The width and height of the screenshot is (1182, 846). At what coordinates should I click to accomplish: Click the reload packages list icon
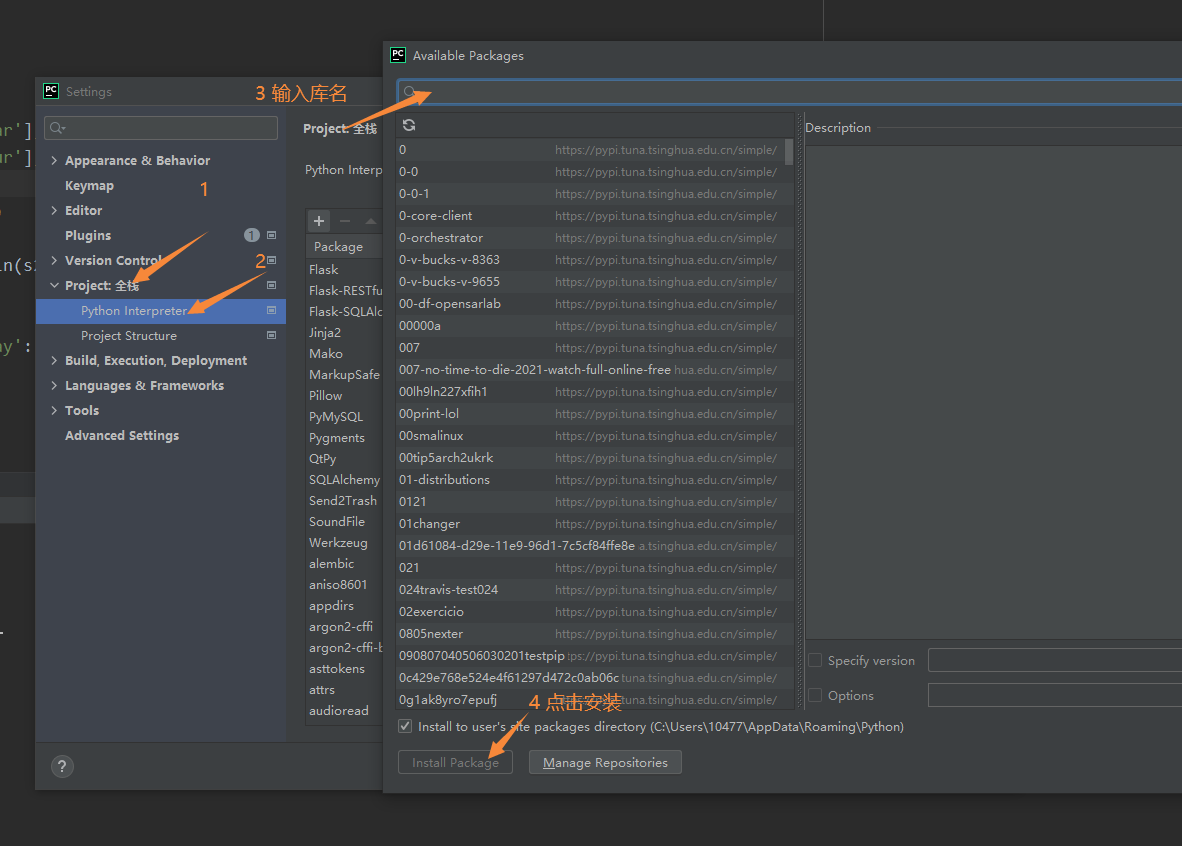409,125
